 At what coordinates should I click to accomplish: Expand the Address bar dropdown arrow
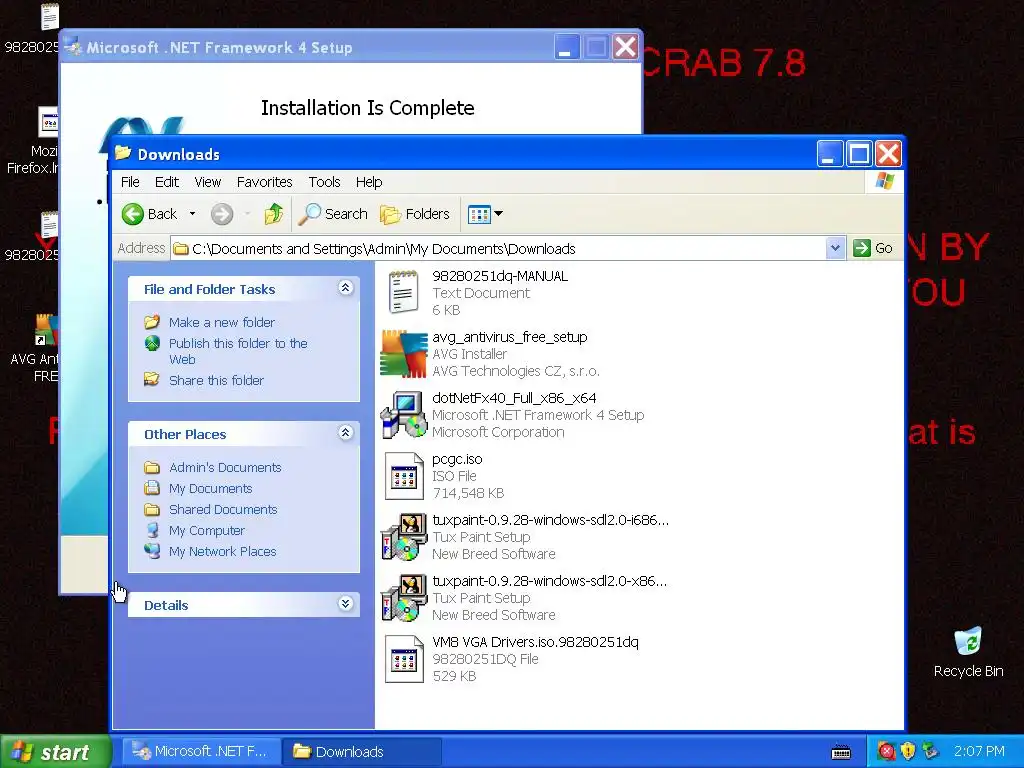point(835,248)
